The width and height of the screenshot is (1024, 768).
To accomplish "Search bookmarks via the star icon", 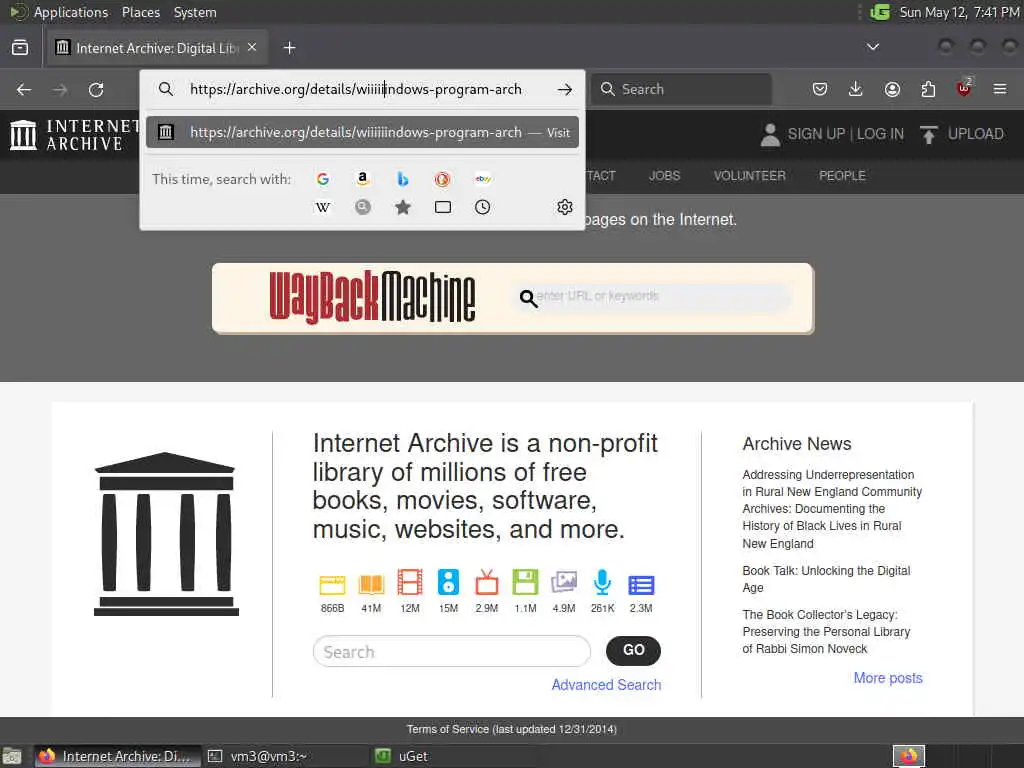I will pyautogui.click(x=403, y=208).
